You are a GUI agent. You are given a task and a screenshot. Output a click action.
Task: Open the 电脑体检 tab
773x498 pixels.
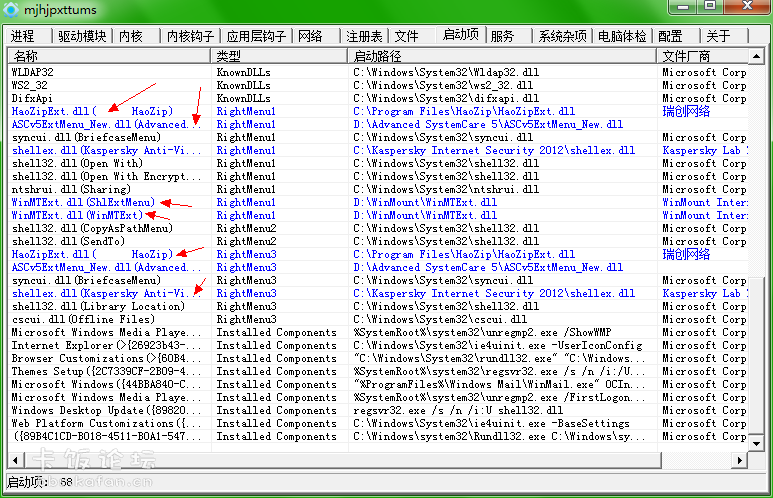pos(622,36)
